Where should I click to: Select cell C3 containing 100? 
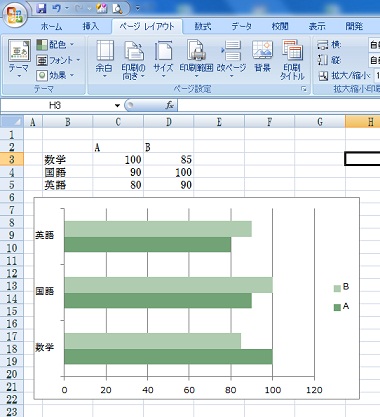(118, 160)
